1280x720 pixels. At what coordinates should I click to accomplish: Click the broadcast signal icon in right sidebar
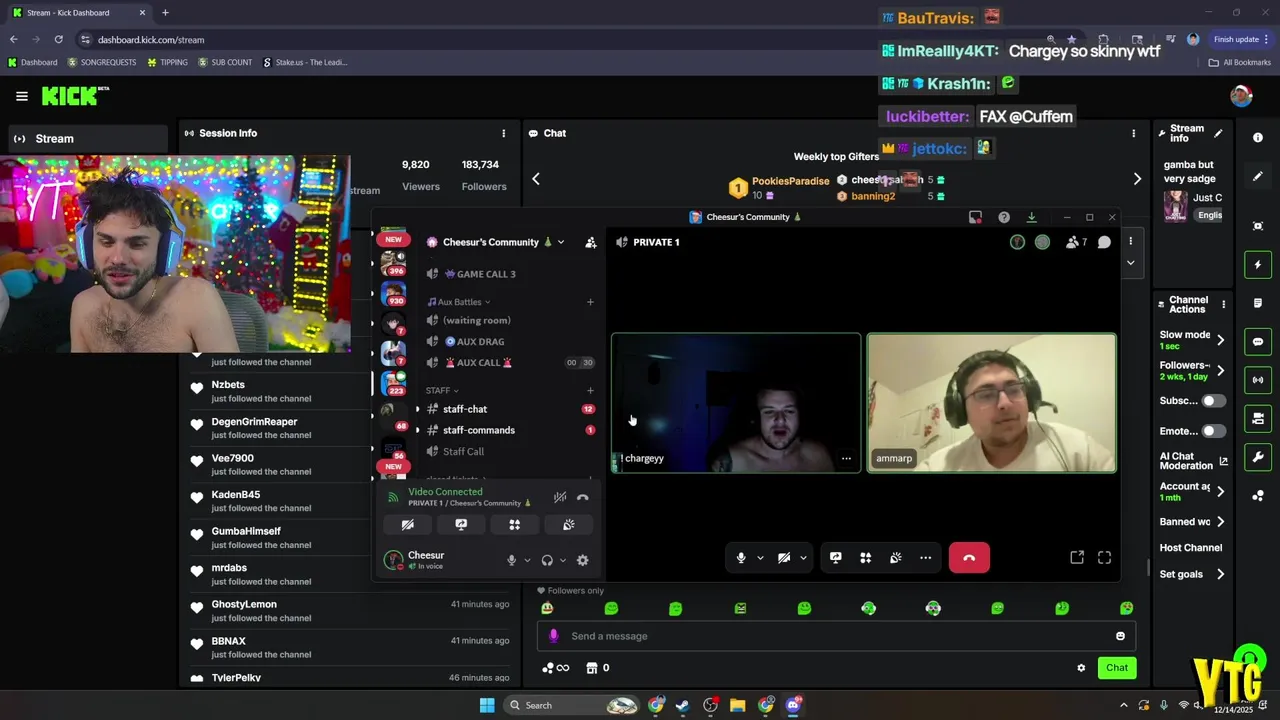(x=1258, y=380)
